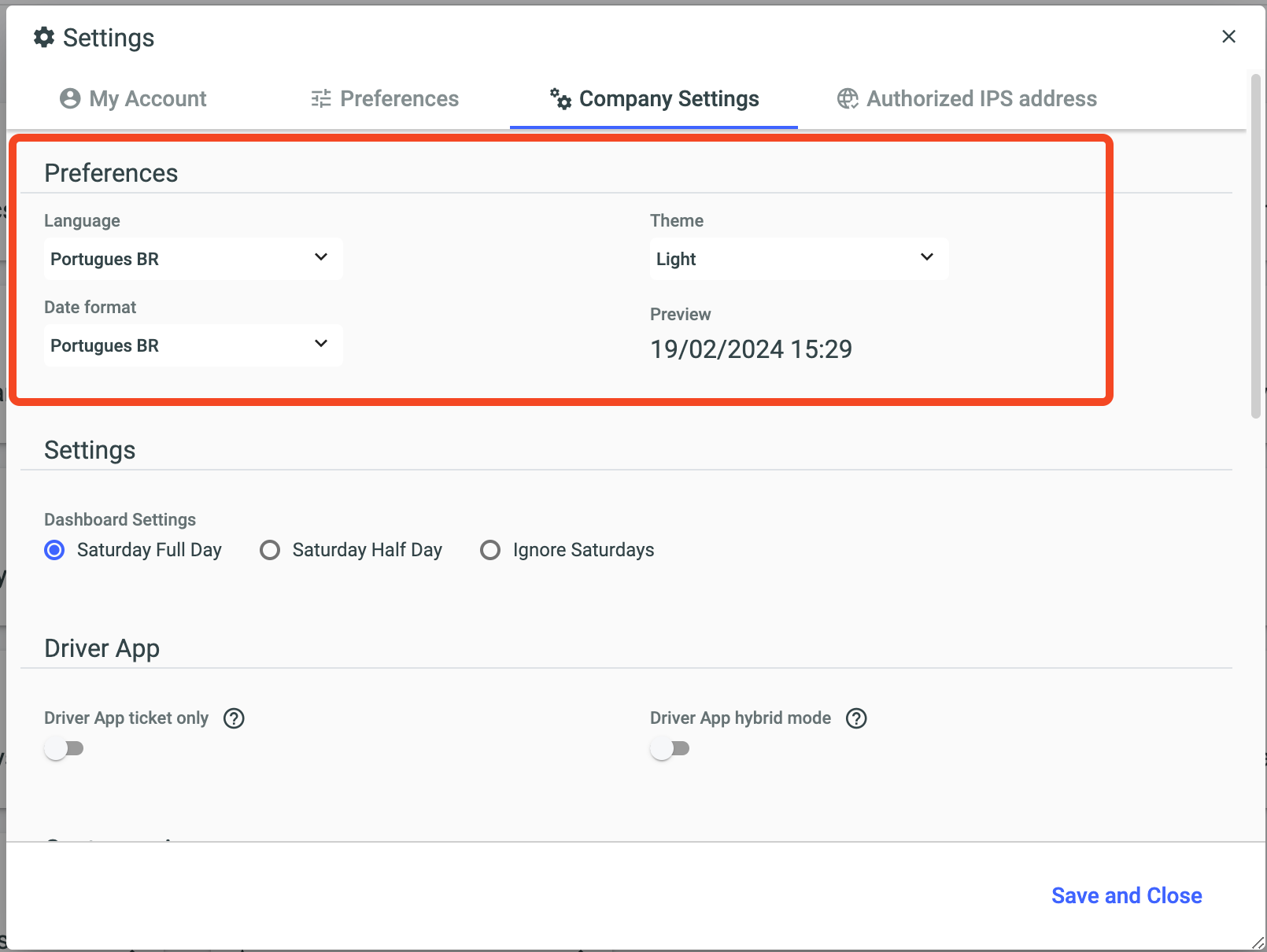Open help for Driver App hybrid mode
The width and height of the screenshot is (1267, 952).
tap(856, 718)
